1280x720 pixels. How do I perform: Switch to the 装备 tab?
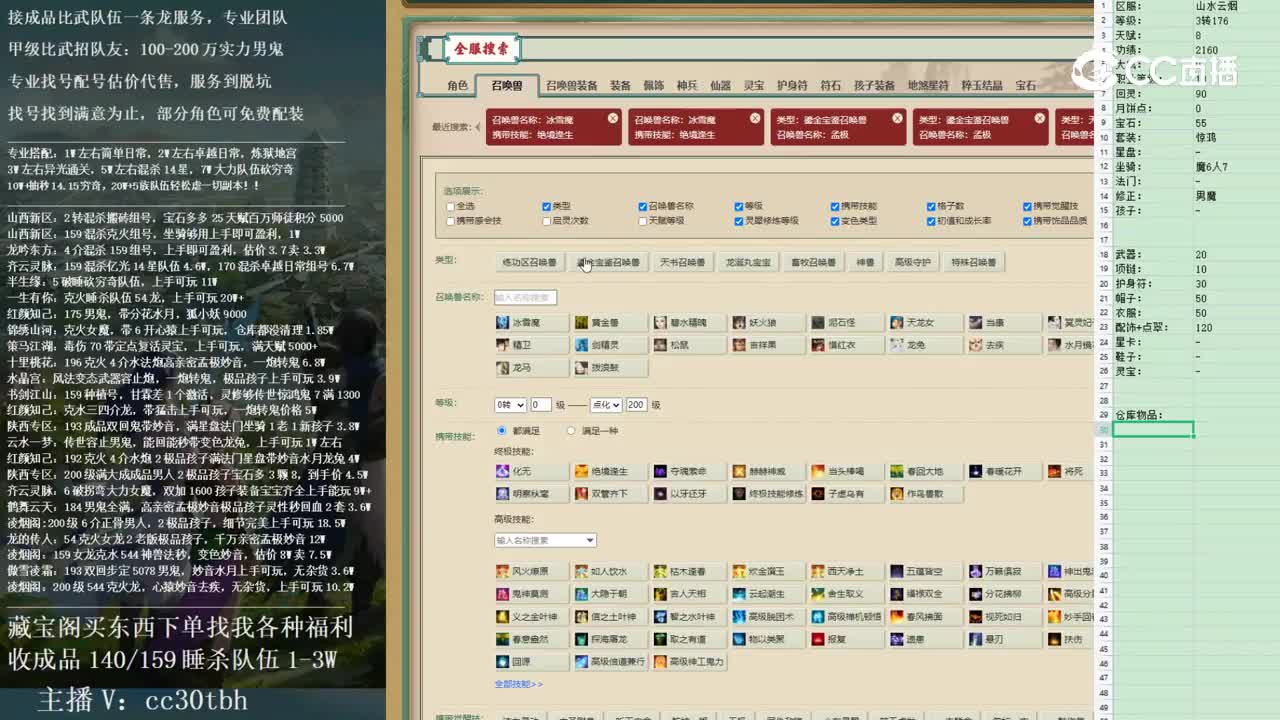pyautogui.click(x=620, y=86)
